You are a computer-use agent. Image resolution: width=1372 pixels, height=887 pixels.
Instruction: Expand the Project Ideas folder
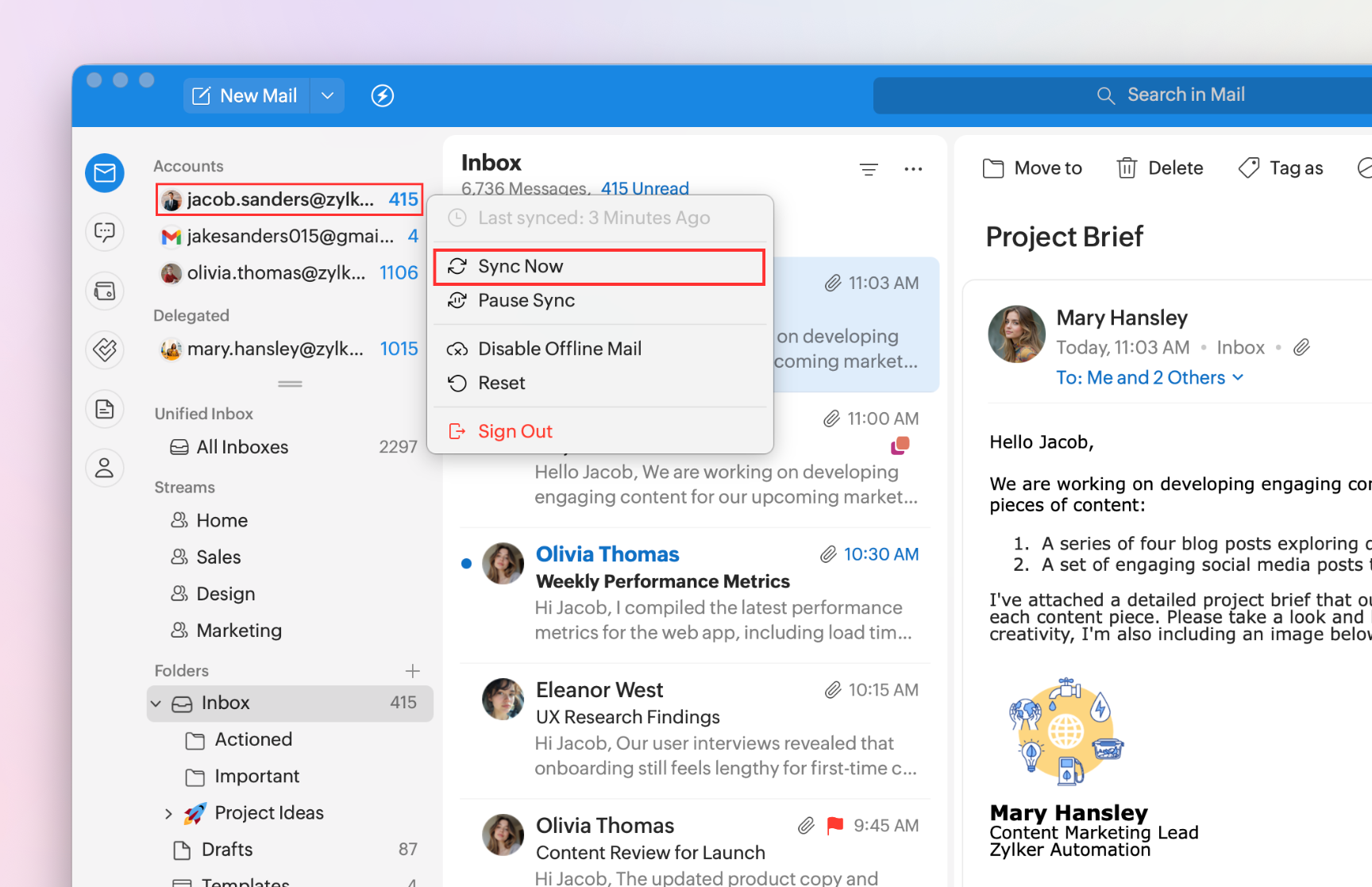tap(168, 813)
